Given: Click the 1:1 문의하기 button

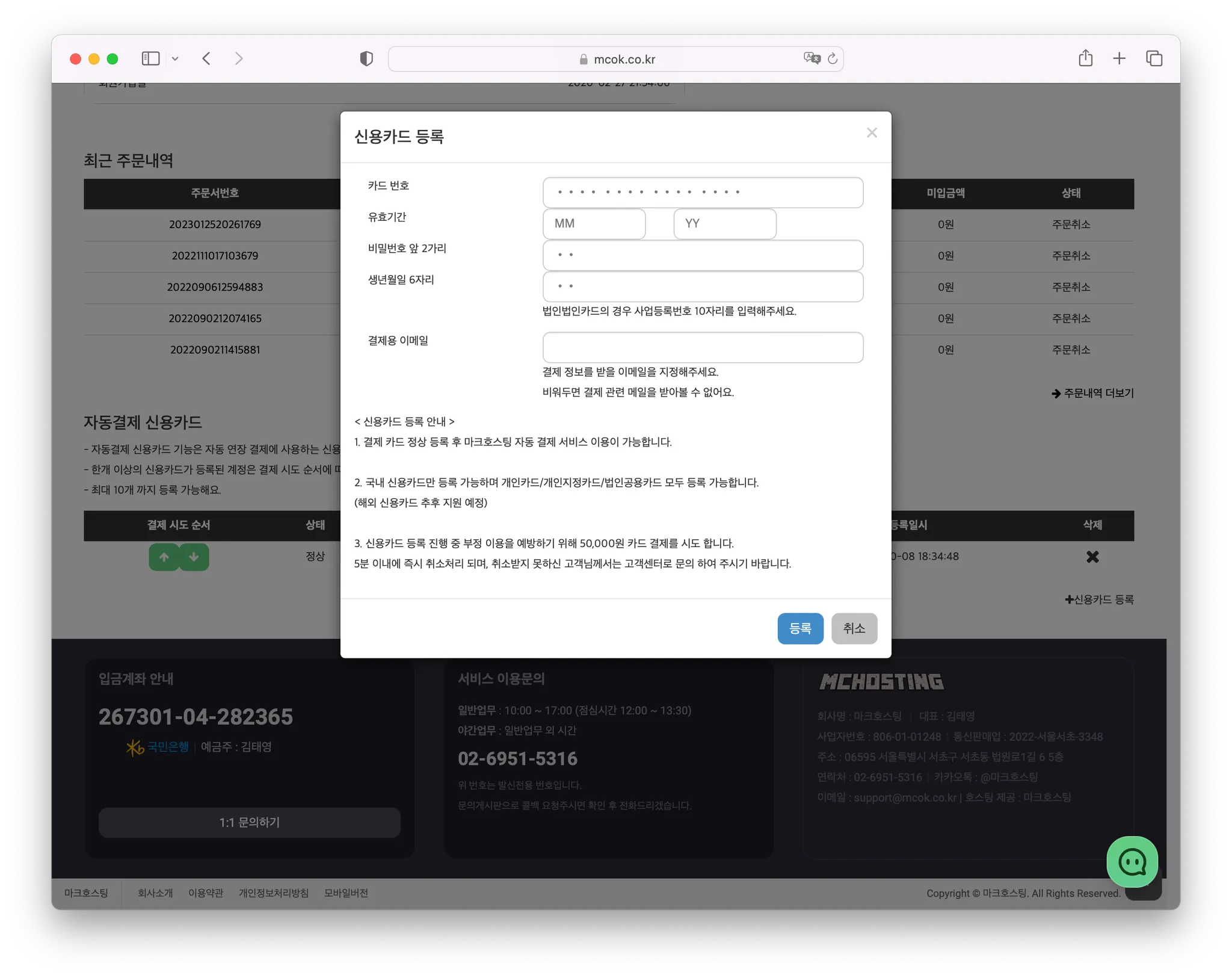Looking at the screenshot, I should click(250, 822).
